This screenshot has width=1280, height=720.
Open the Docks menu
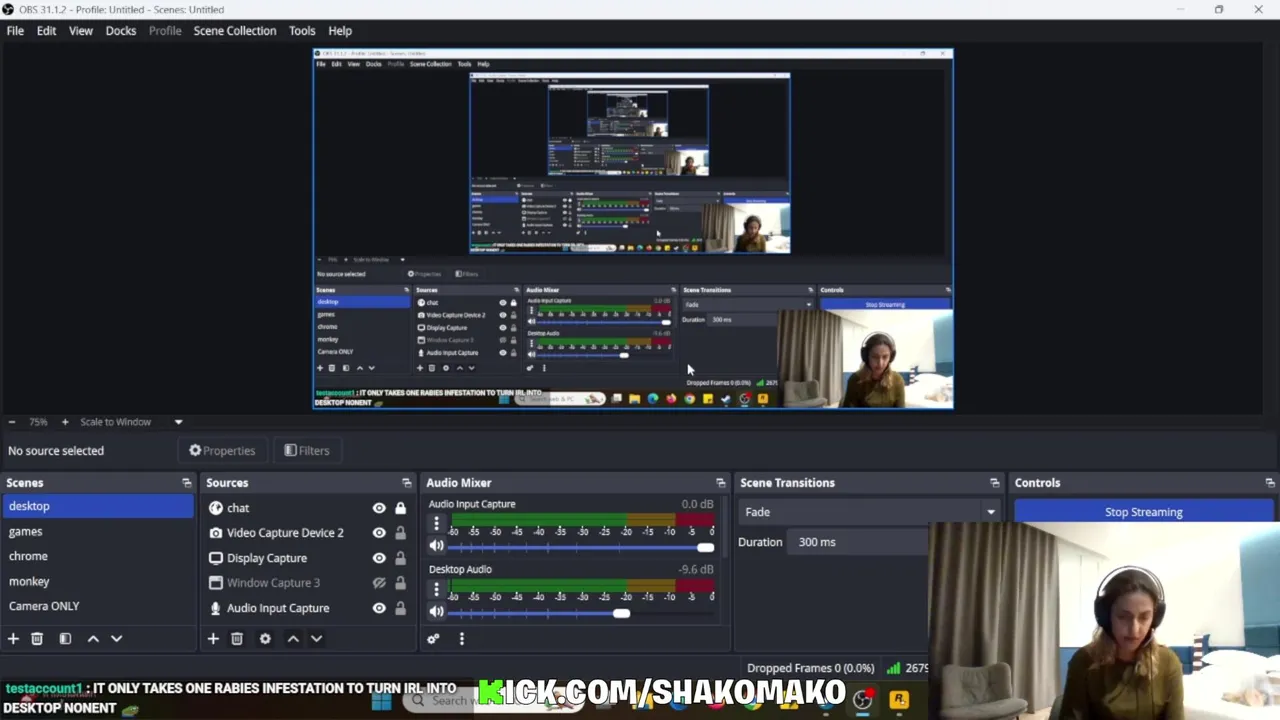click(121, 31)
